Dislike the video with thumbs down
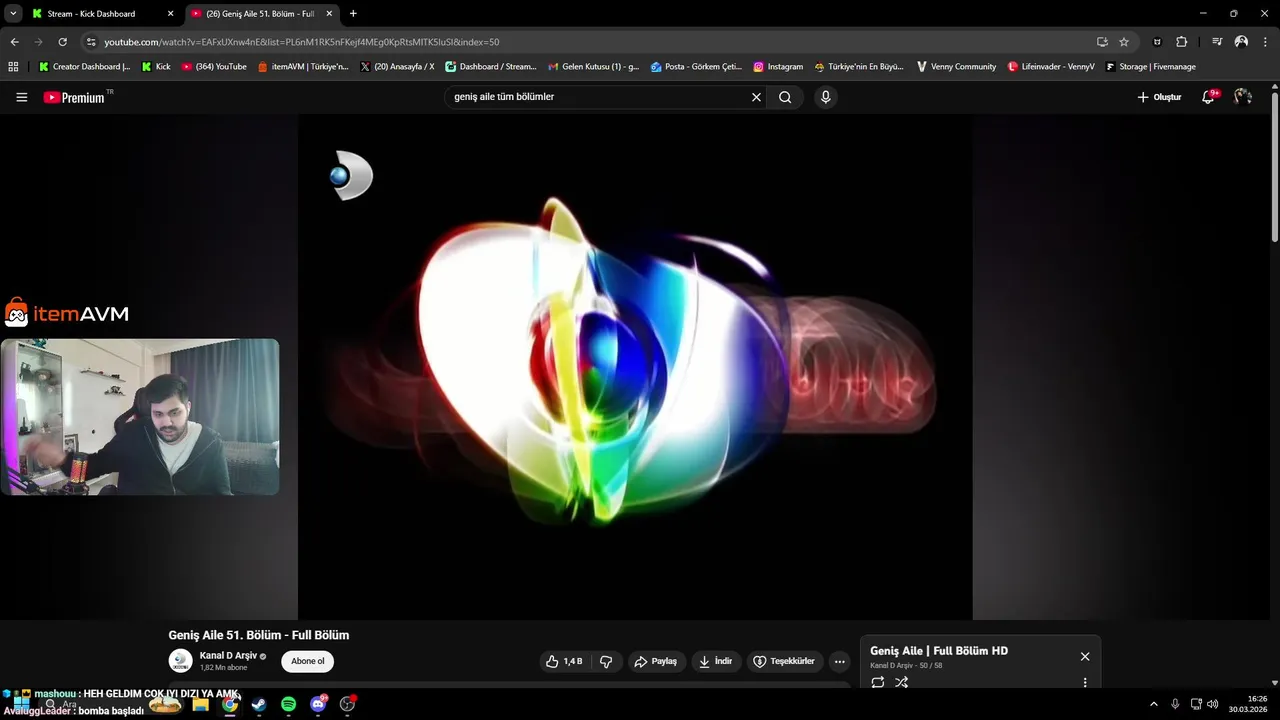 (606, 661)
